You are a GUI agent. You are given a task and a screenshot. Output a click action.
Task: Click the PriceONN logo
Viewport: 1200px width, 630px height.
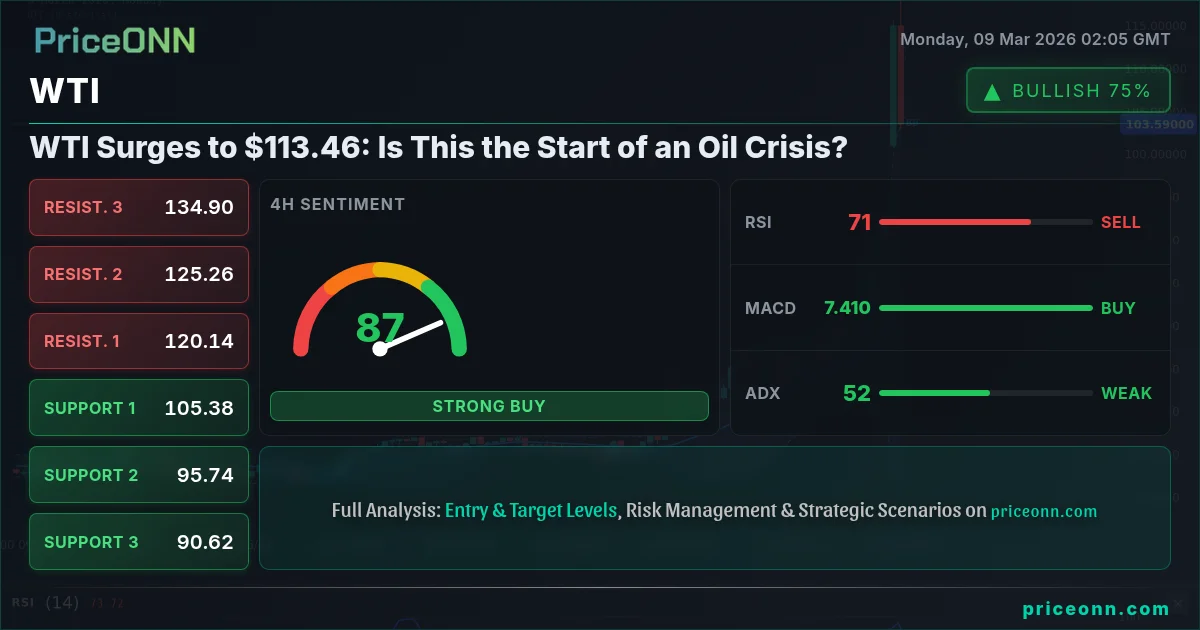coord(115,41)
